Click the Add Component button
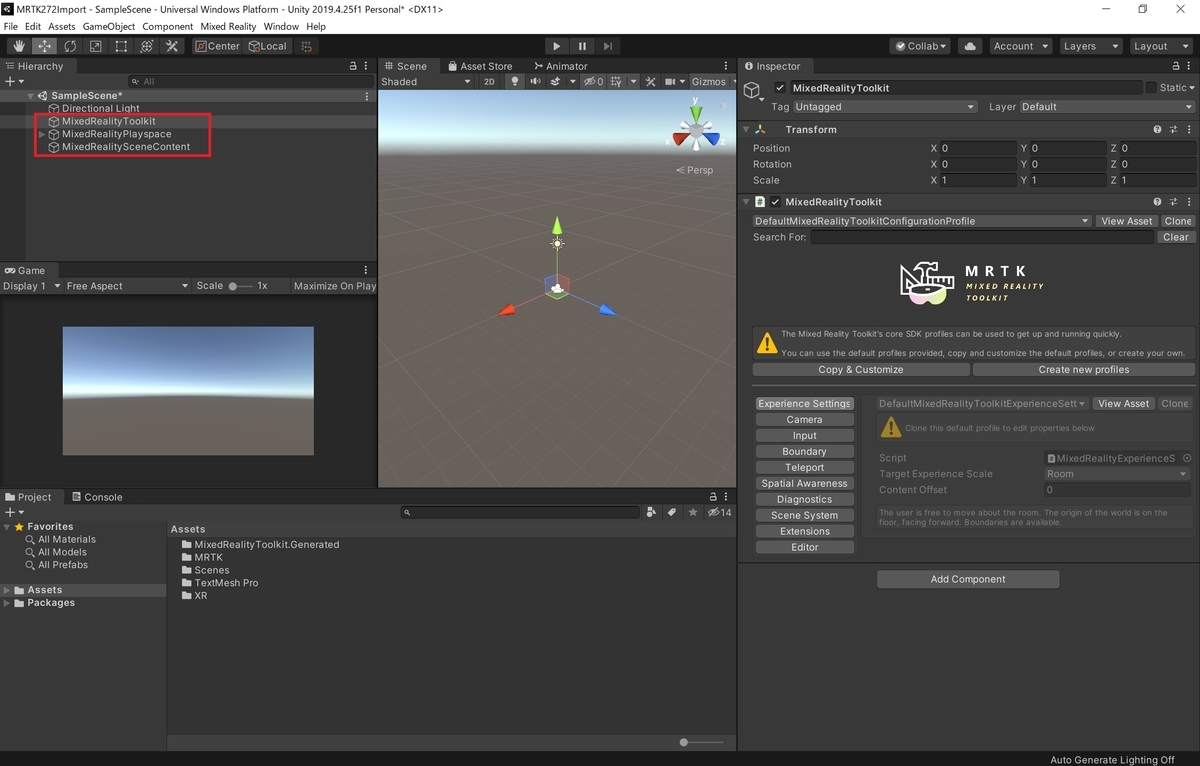This screenshot has height=766, width=1200. click(968, 579)
